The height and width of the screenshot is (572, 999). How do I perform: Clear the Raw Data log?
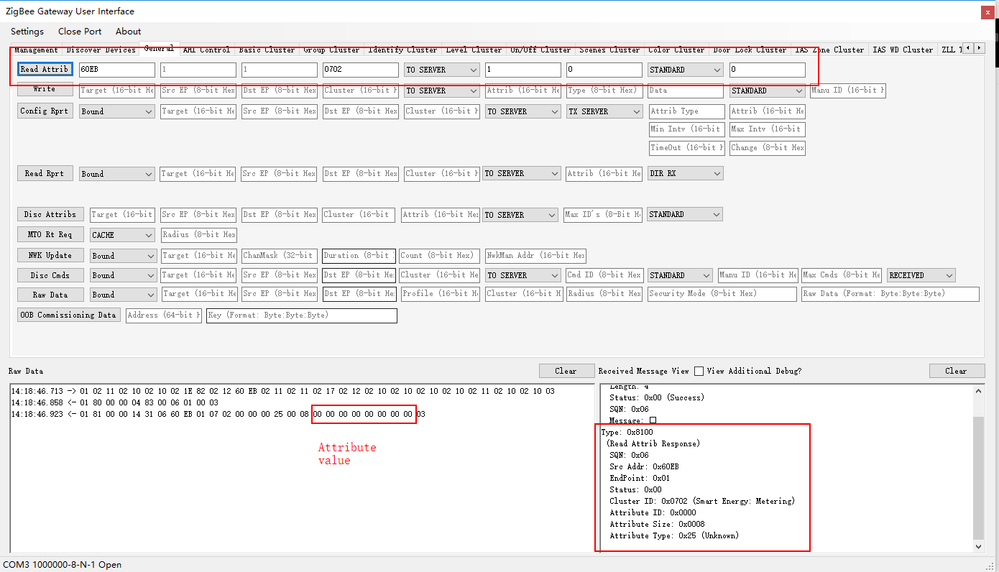click(x=565, y=371)
